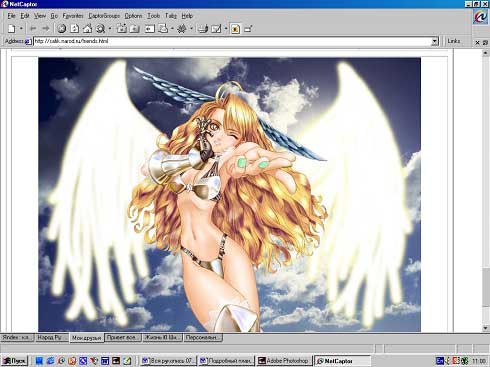
Task: Open the address bar URL dropdown
Action: pos(435,41)
